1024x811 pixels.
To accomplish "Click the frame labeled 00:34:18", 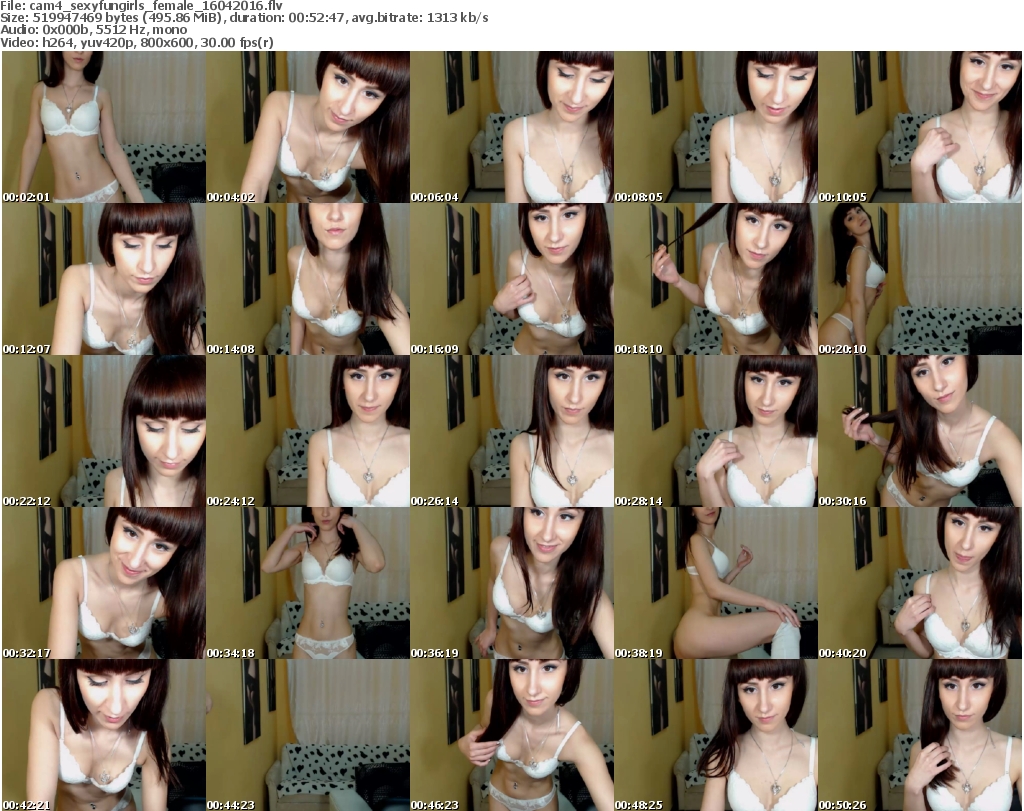I will pos(308,583).
